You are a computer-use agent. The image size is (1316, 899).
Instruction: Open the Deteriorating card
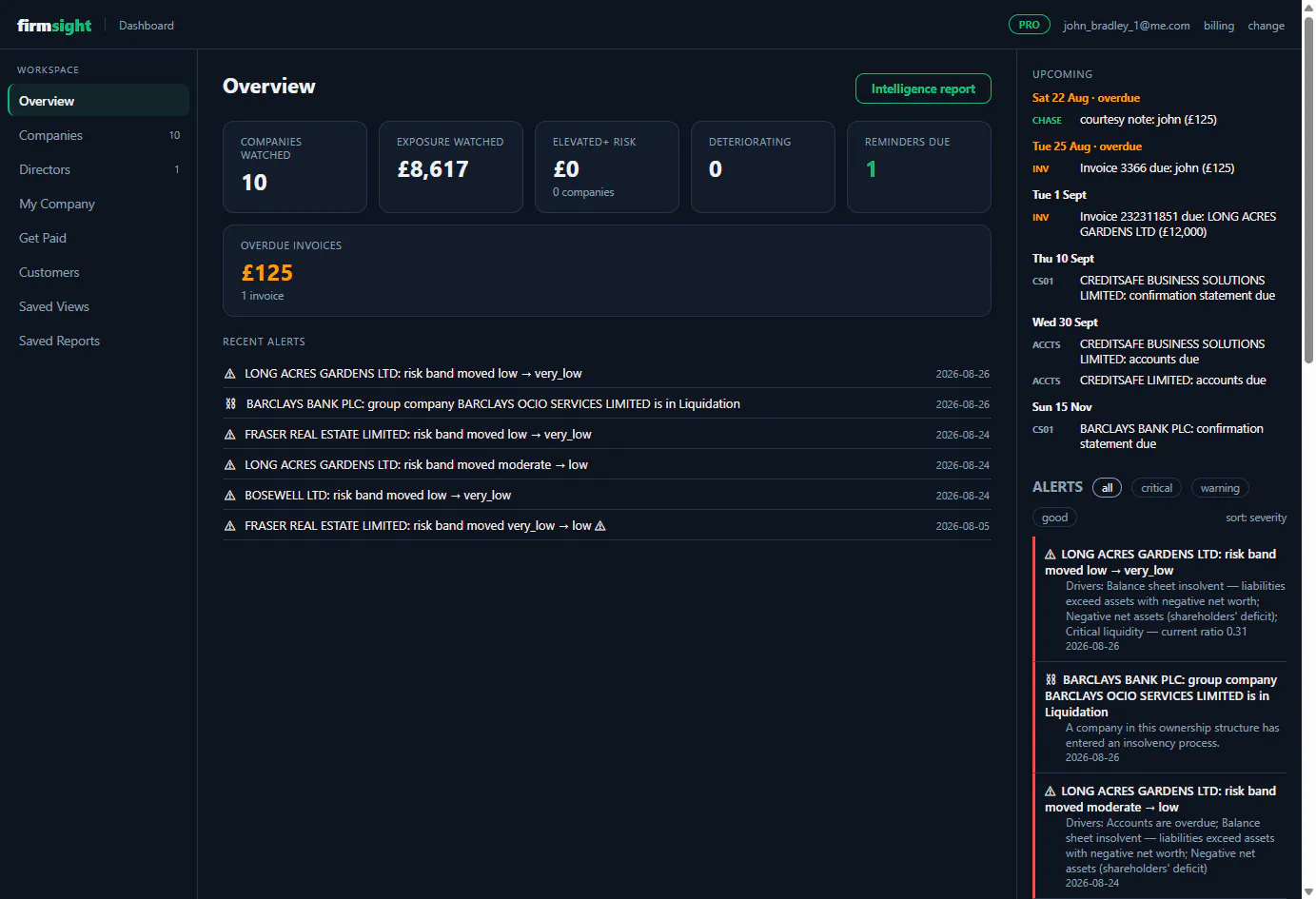(x=763, y=166)
